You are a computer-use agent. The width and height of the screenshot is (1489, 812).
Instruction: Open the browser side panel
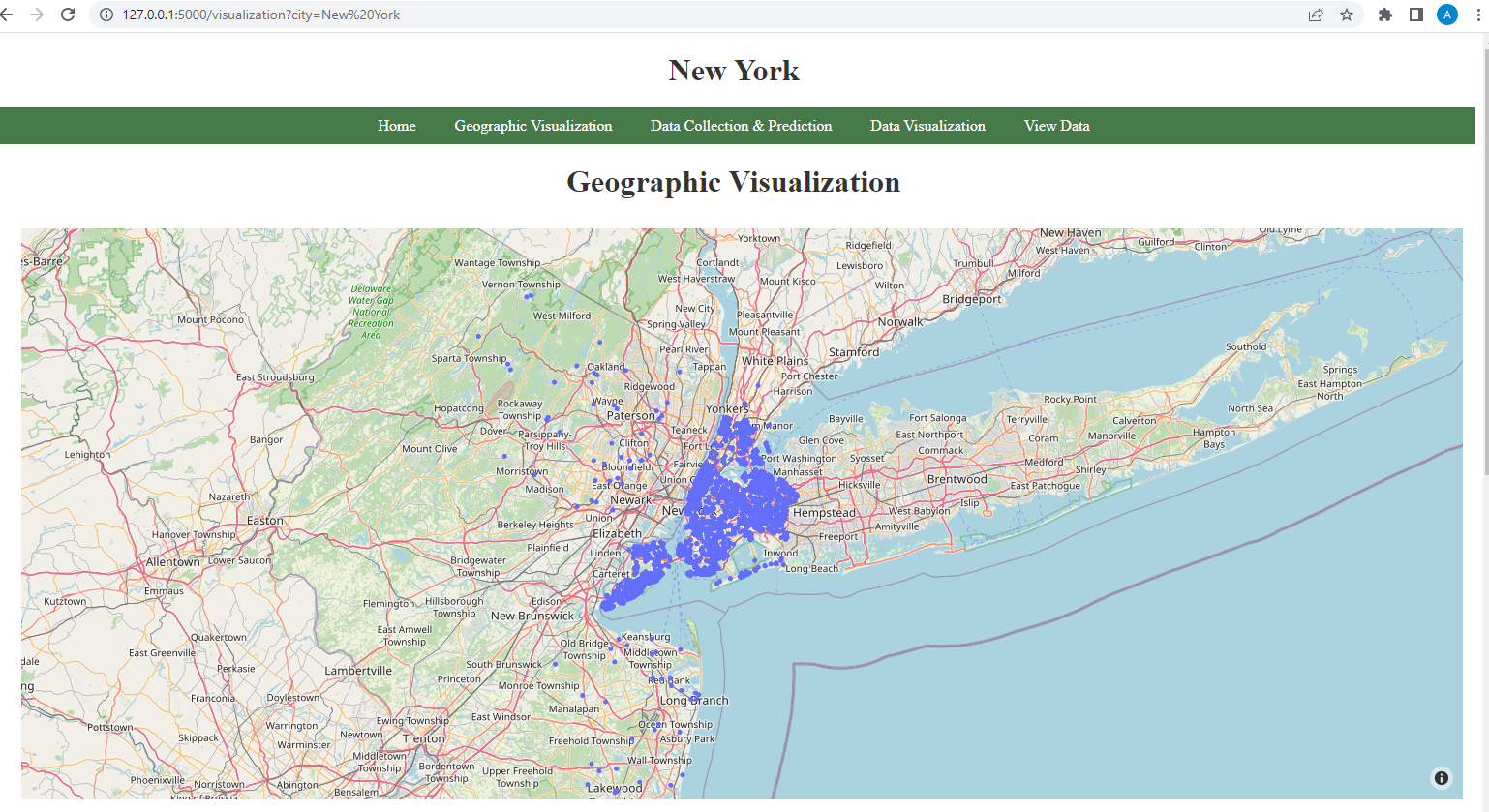pyautogui.click(x=1416, y=15)
